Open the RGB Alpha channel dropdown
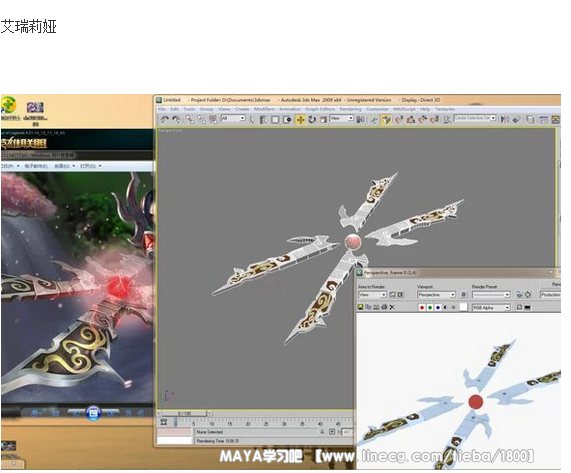 tap(491, 308)
